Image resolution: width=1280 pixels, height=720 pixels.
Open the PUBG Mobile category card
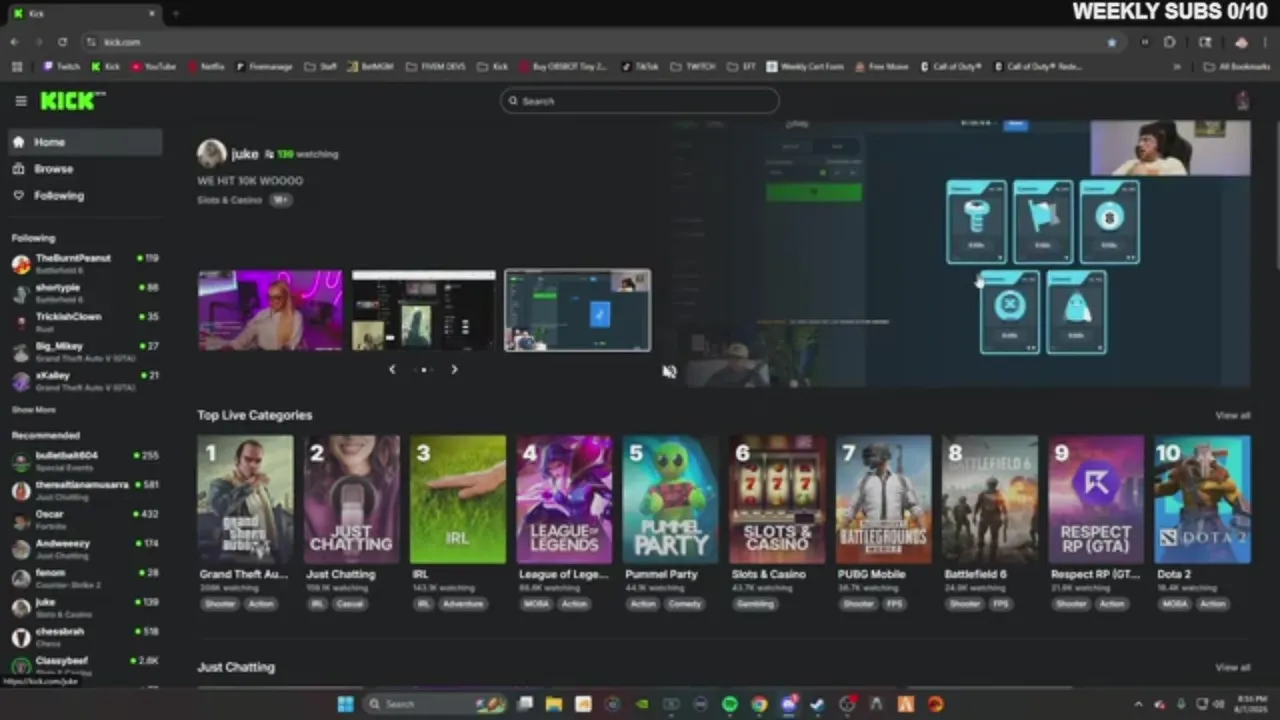[884, 500]
